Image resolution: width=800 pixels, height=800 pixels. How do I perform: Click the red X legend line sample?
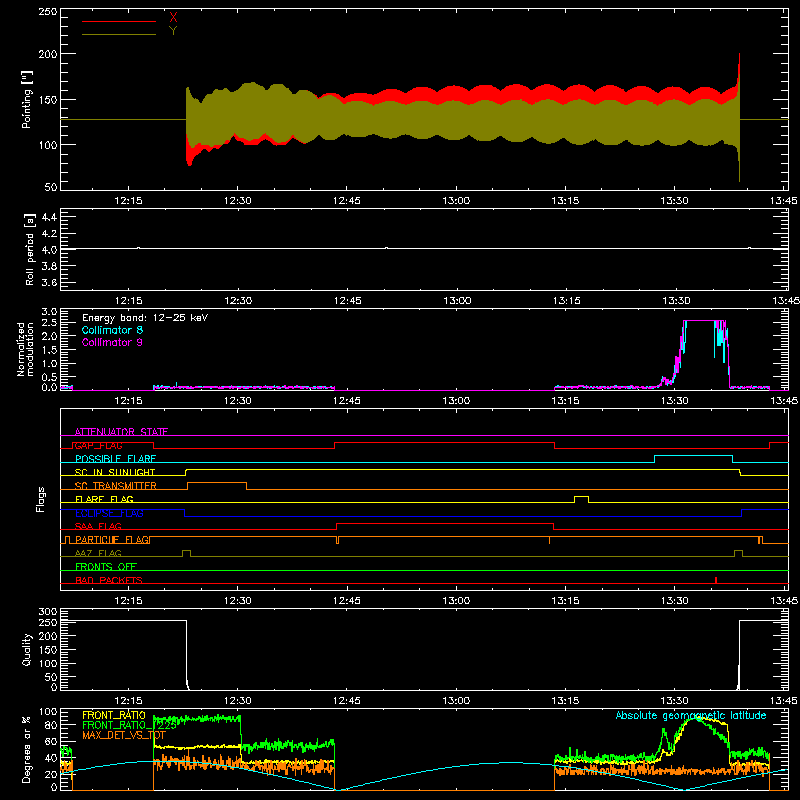pos(119,21)
